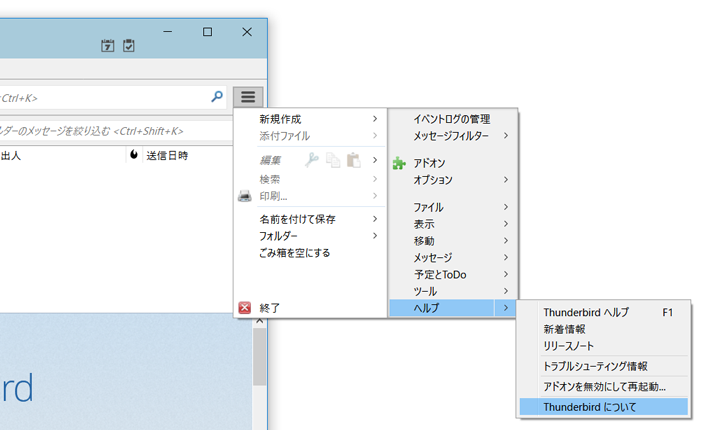Focus the global search field
This screenshot has height=430, width=707.
[113, 97]
